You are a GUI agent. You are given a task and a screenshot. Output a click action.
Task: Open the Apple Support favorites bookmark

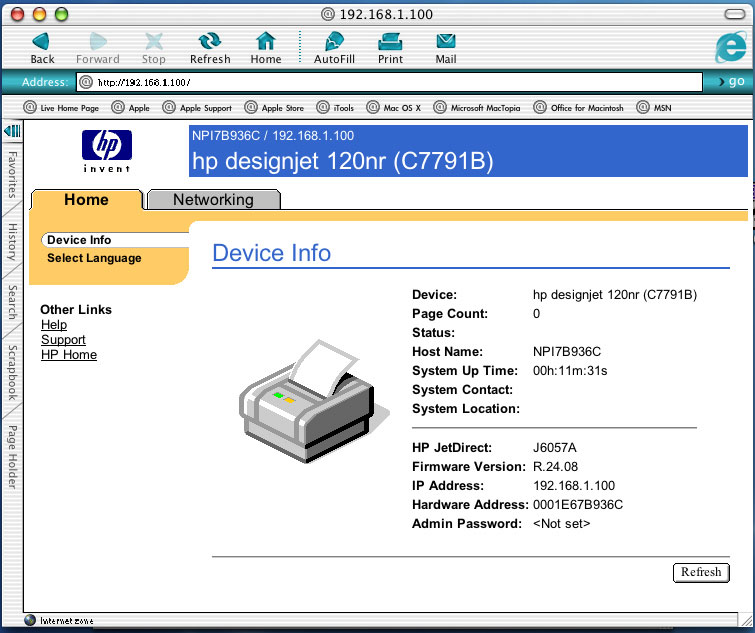click(197, 108)
